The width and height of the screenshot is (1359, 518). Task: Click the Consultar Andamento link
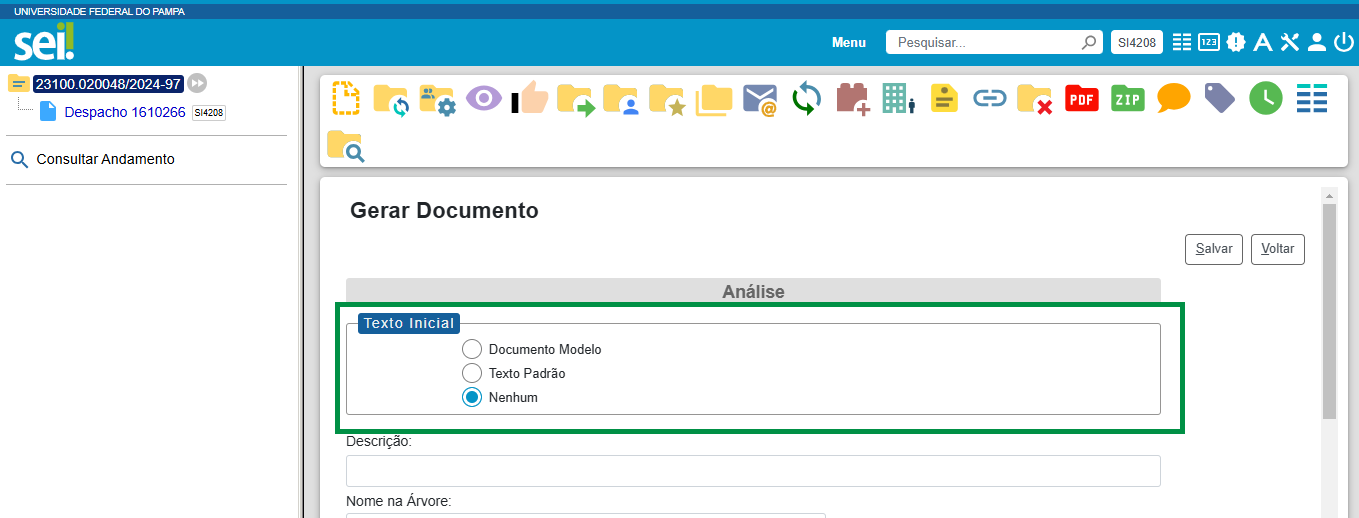pos(105,159)
